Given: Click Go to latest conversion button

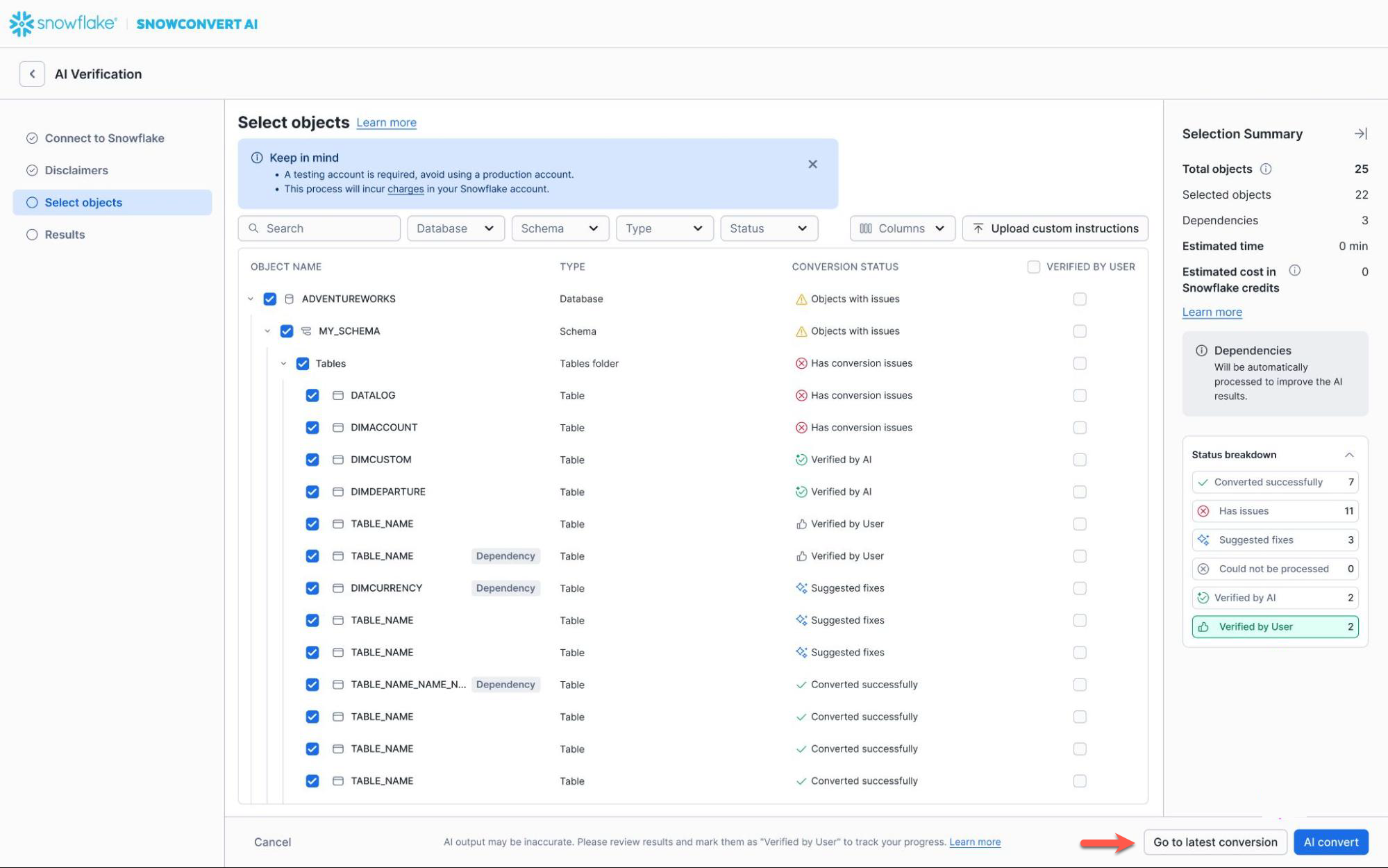Looking at the screenshot, I should pos(1215,842).
